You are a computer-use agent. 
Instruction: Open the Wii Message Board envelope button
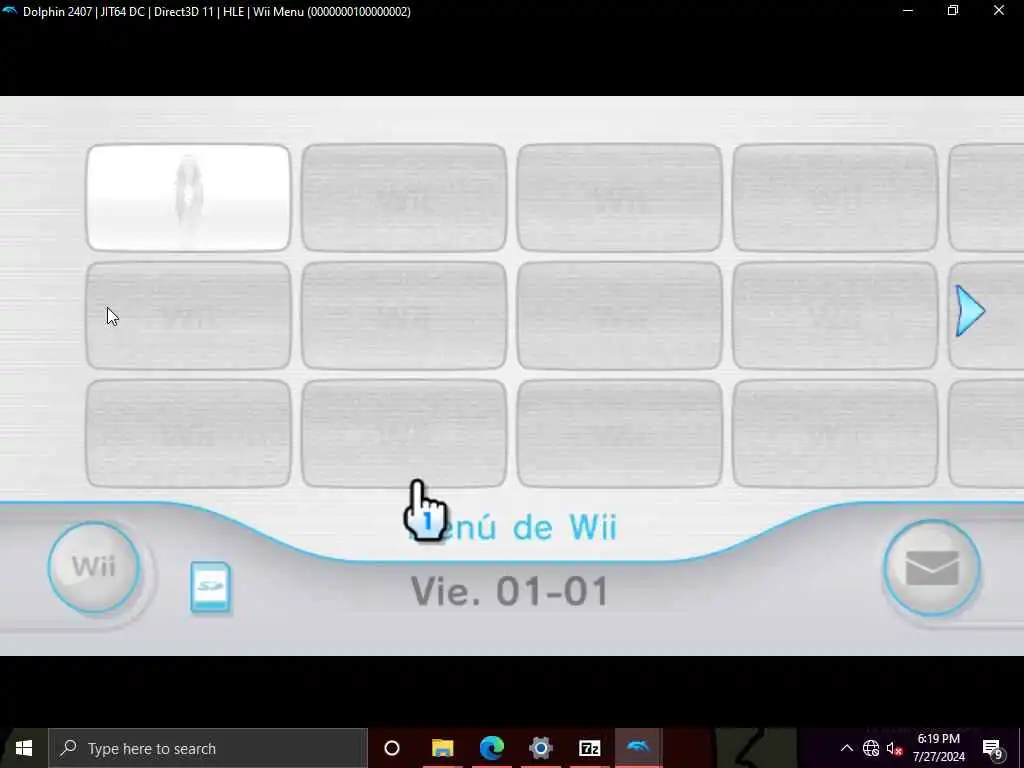(x=932, y=568)
